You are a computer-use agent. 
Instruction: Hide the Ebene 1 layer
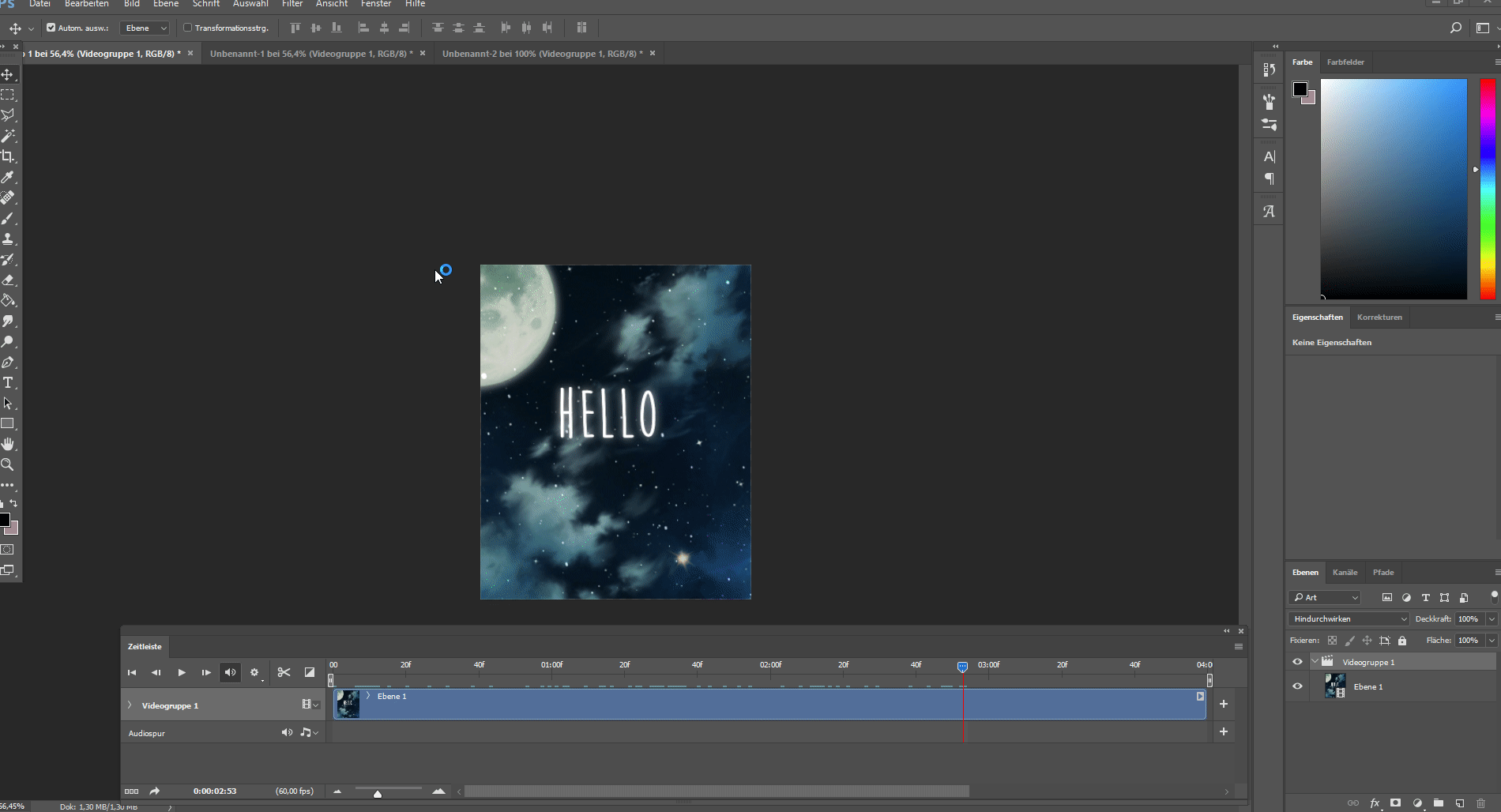tap(1297, 686)
